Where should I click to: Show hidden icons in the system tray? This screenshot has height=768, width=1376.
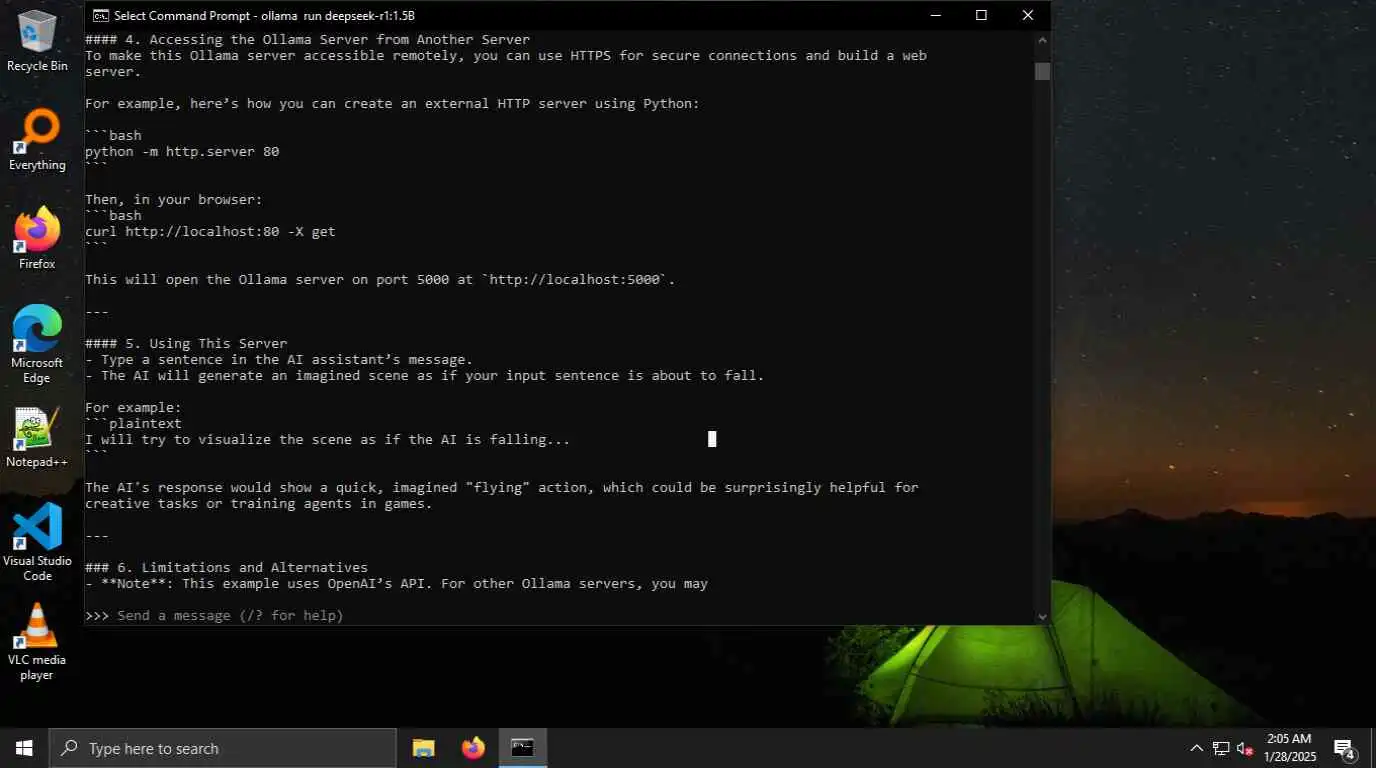pyautogui.click(x=1196, y=748)
